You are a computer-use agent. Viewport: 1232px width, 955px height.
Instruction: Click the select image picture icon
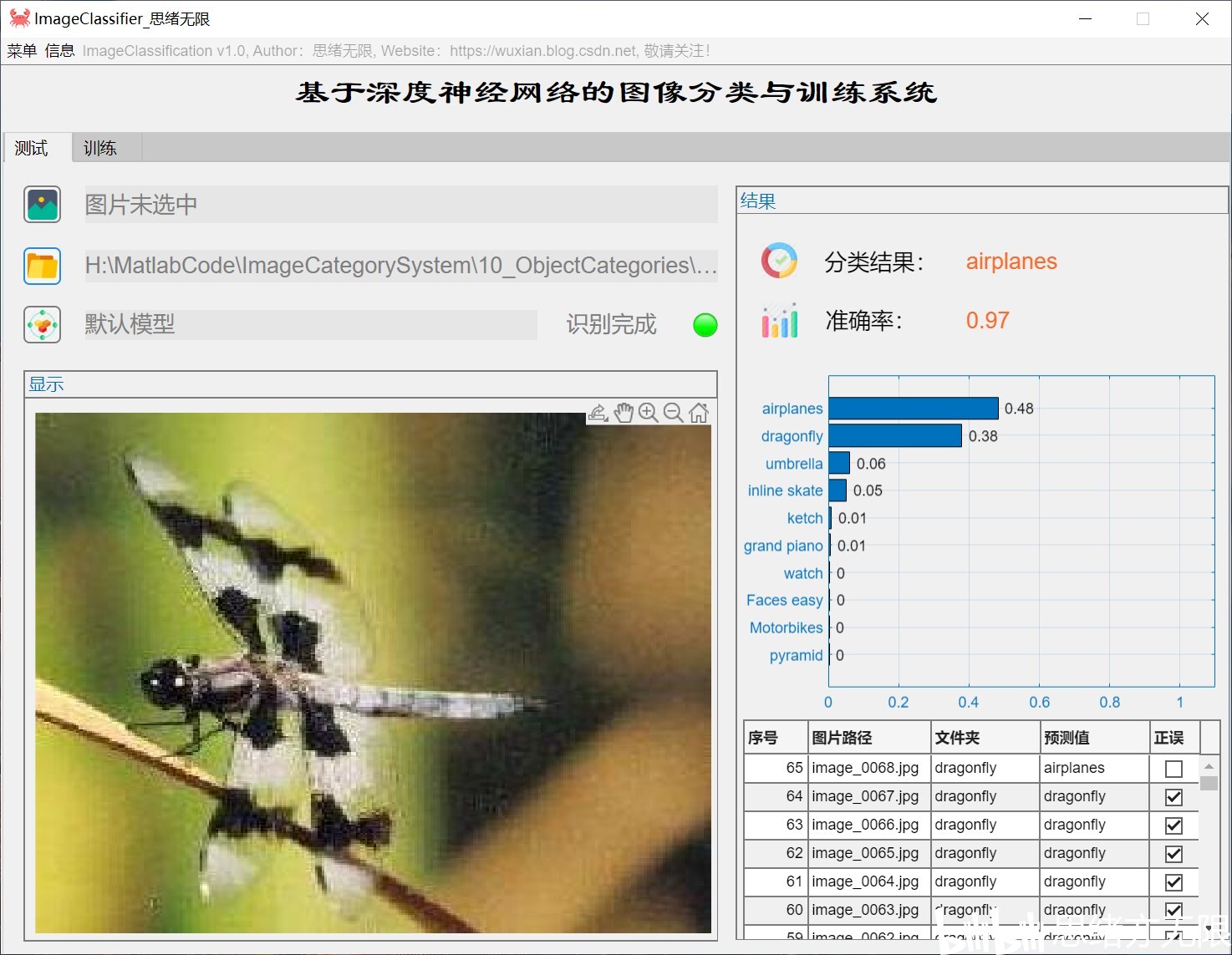coord(43,205)
